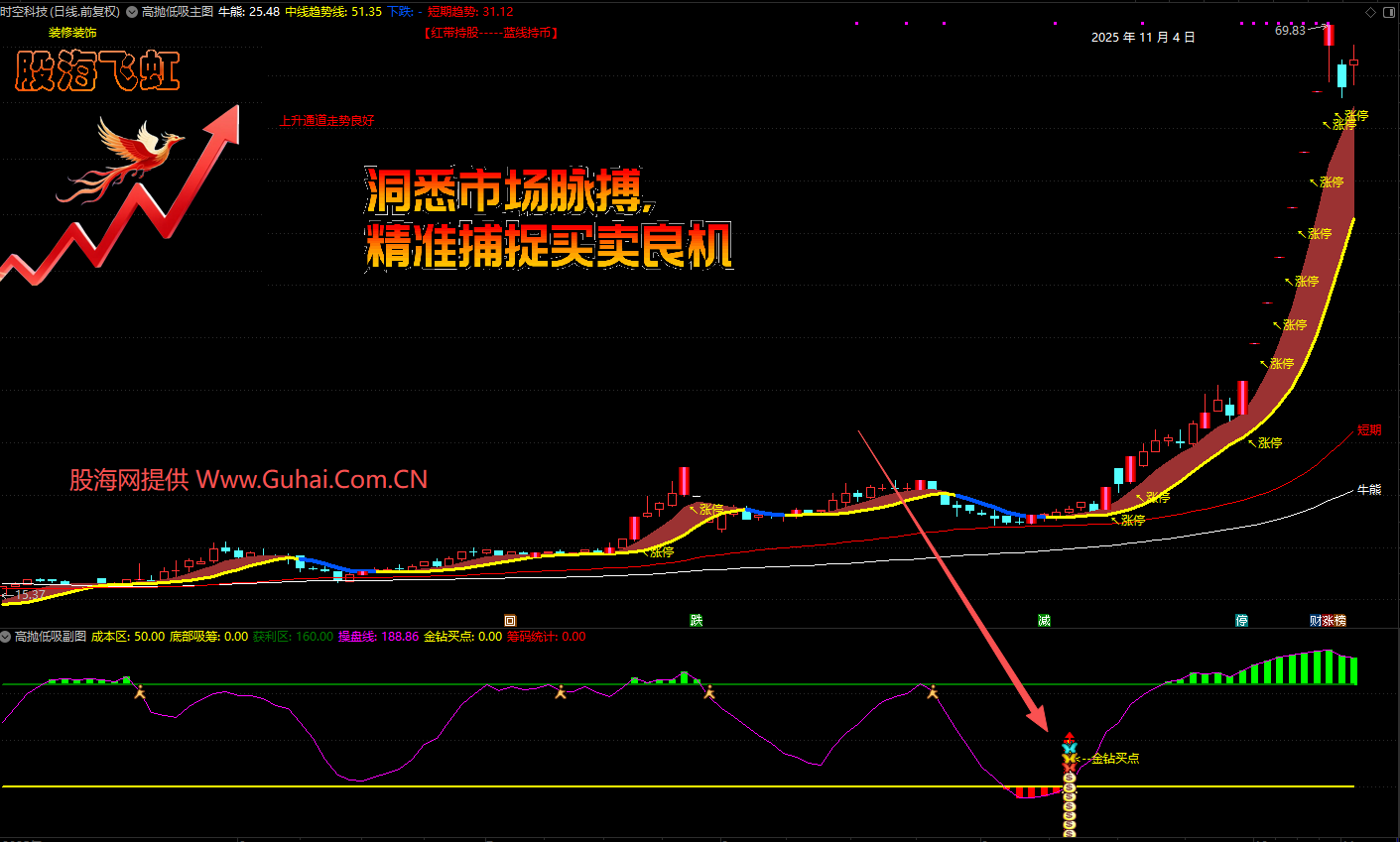Open the 高抛低吸副图 sub-chart dropdown arrow

click(x=6, y=637)
